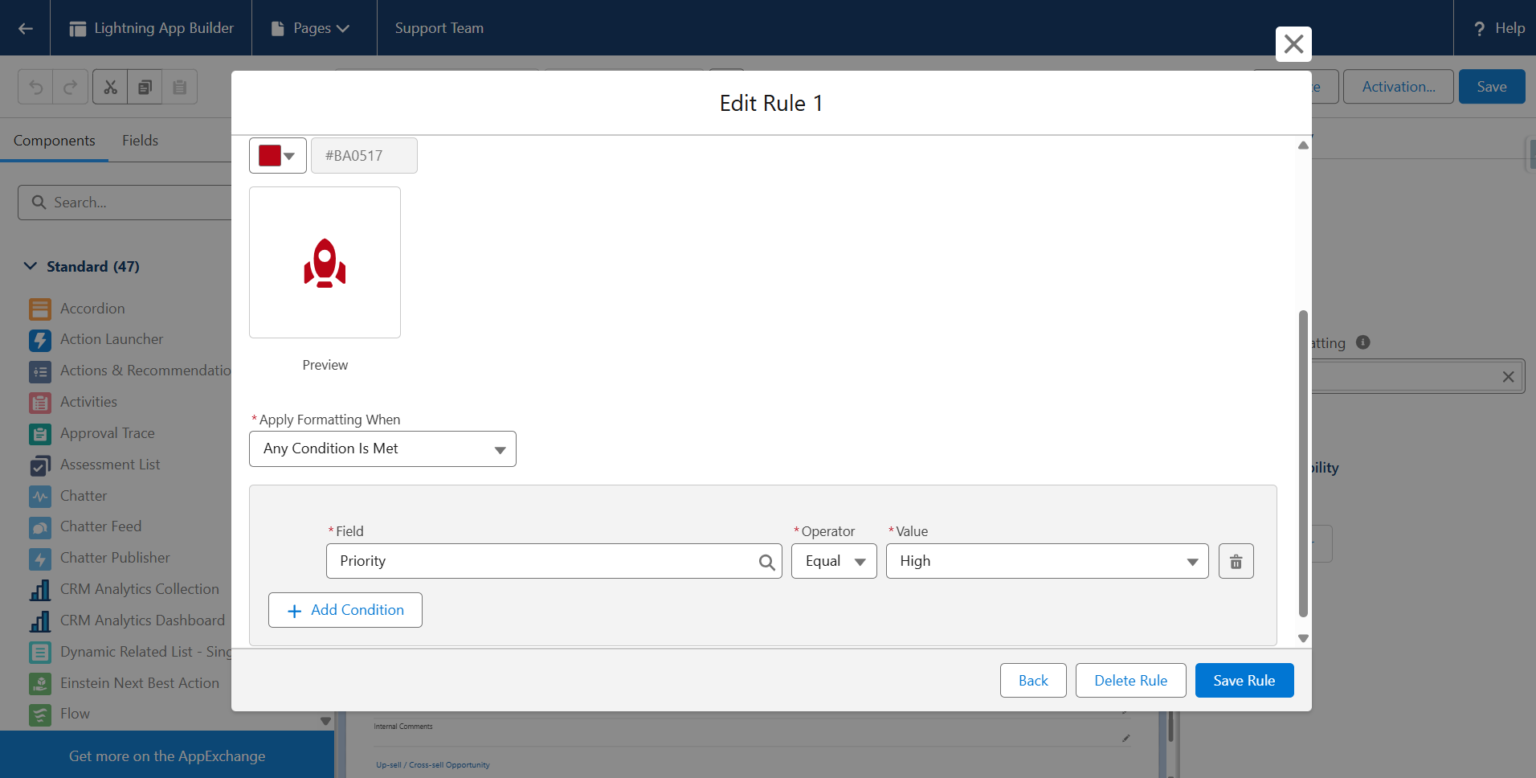This screenshot has height=778, width=1536.
Task: Click the #BA0517 hex value field
Action: (364, 155)
